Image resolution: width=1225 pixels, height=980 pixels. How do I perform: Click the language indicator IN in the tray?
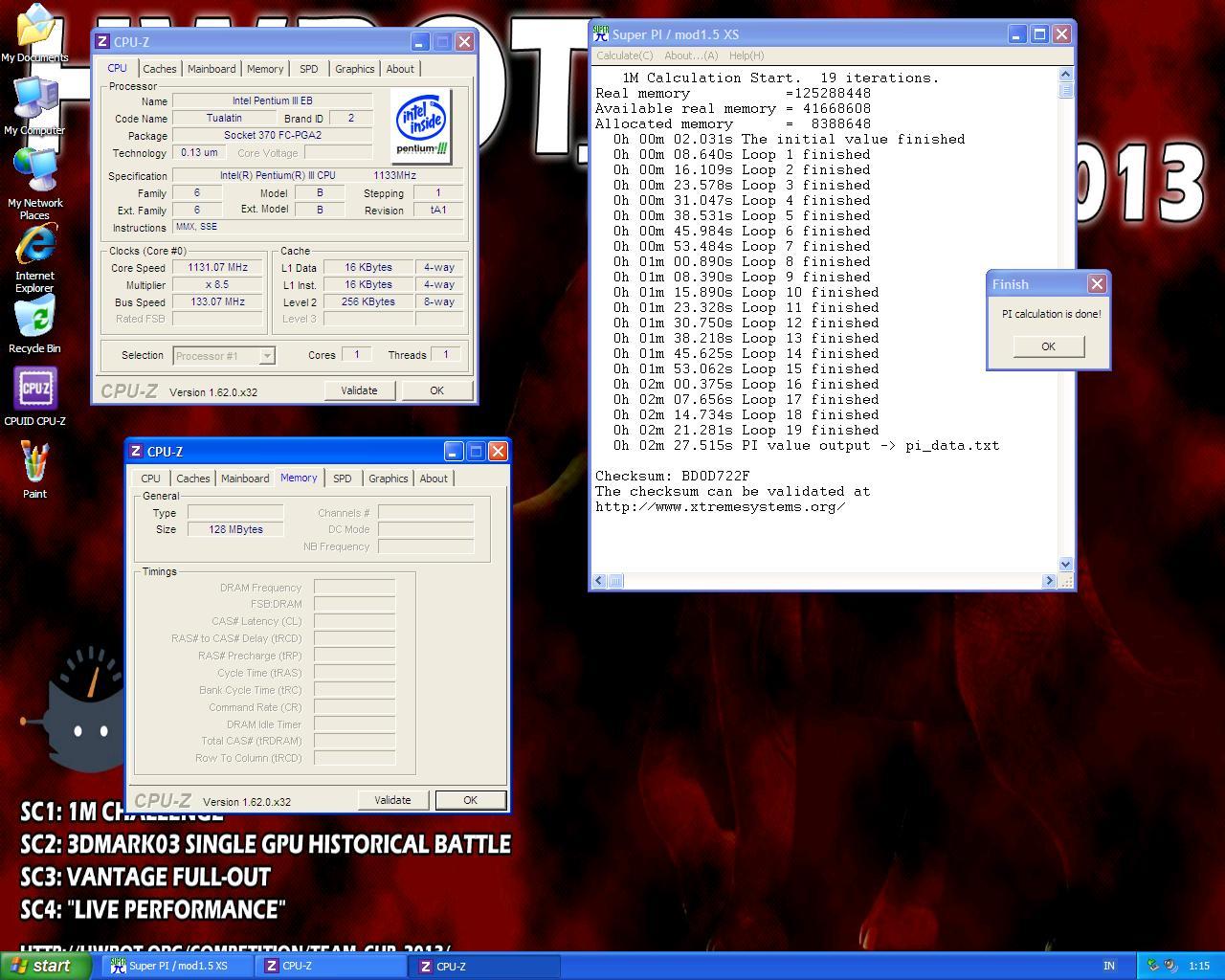pyautogui.click(x=1108, y=966)
